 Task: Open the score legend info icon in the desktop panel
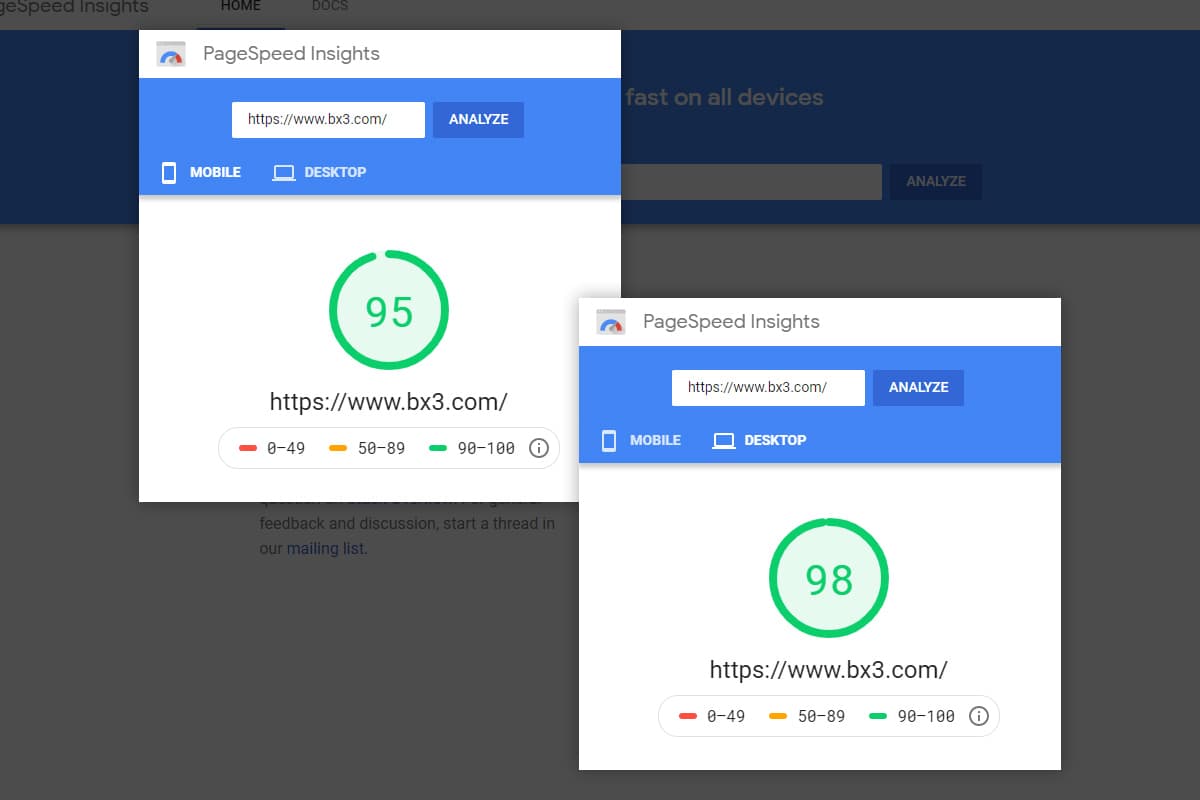(x=978, y=716)
